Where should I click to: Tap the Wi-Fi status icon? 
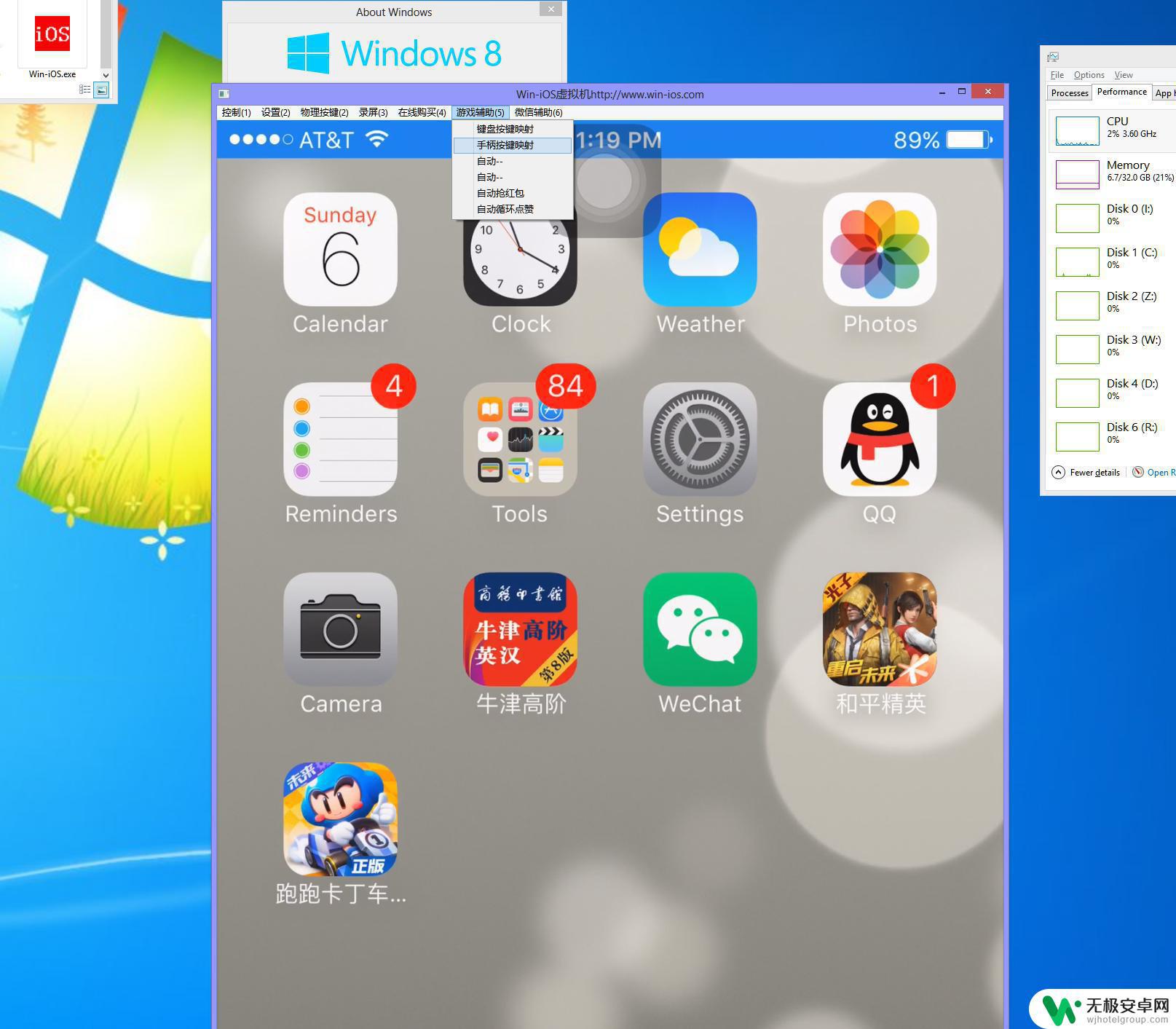point(376,139)
